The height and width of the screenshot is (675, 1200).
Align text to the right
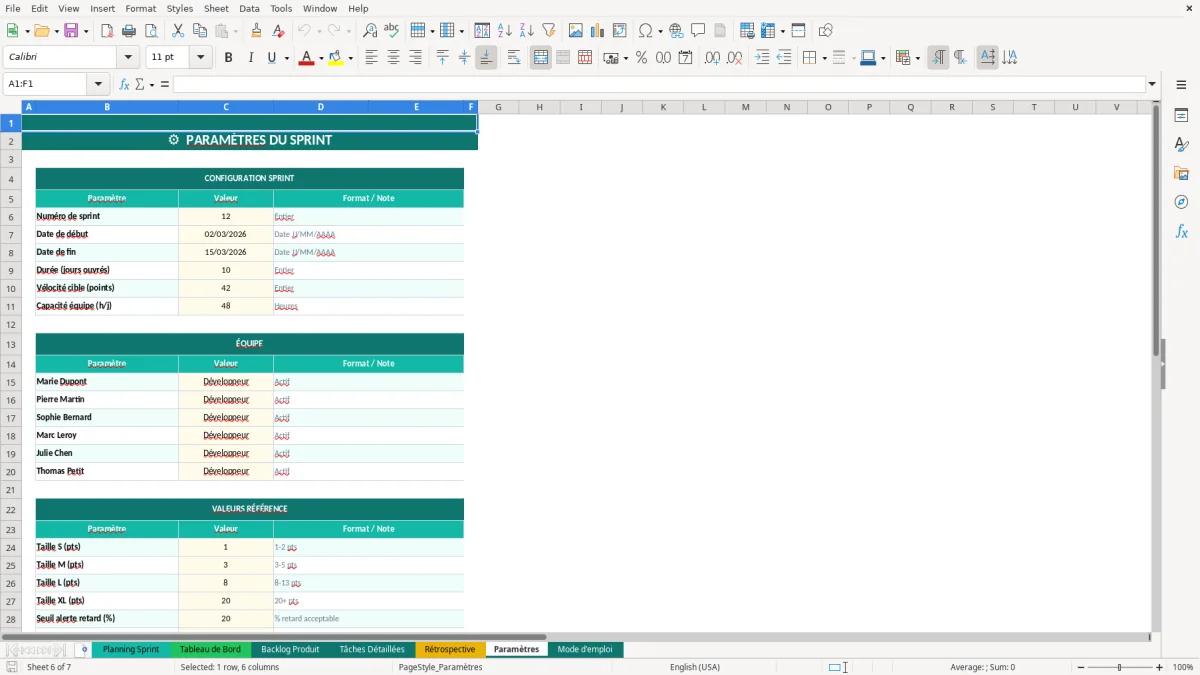click(x=415, y=58)
